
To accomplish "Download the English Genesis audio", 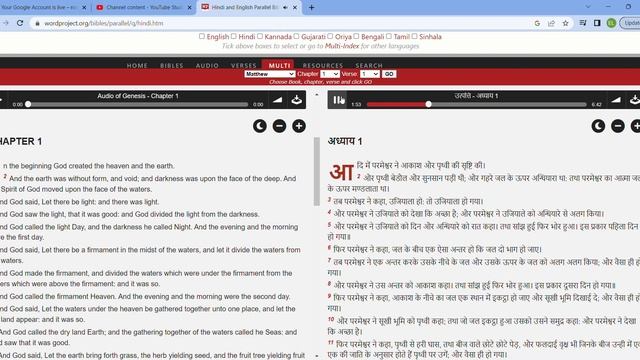I will 296,100.
